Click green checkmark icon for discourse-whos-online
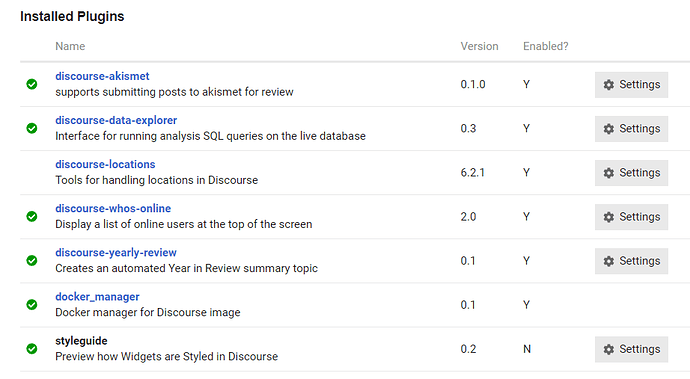The height and width of the screenshot is (379, 690). [x=32, y=216]
